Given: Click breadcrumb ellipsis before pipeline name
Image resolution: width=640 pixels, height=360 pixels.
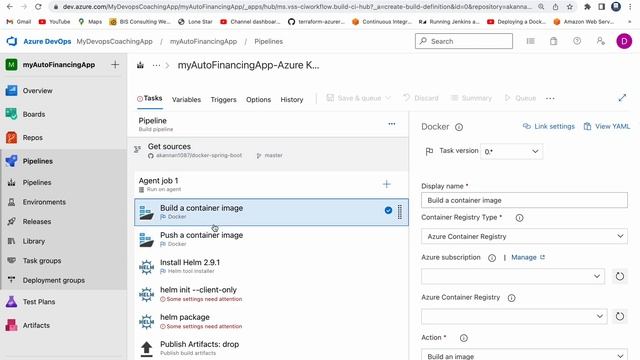Looking at the screenshot, I should tap(156, 65).
